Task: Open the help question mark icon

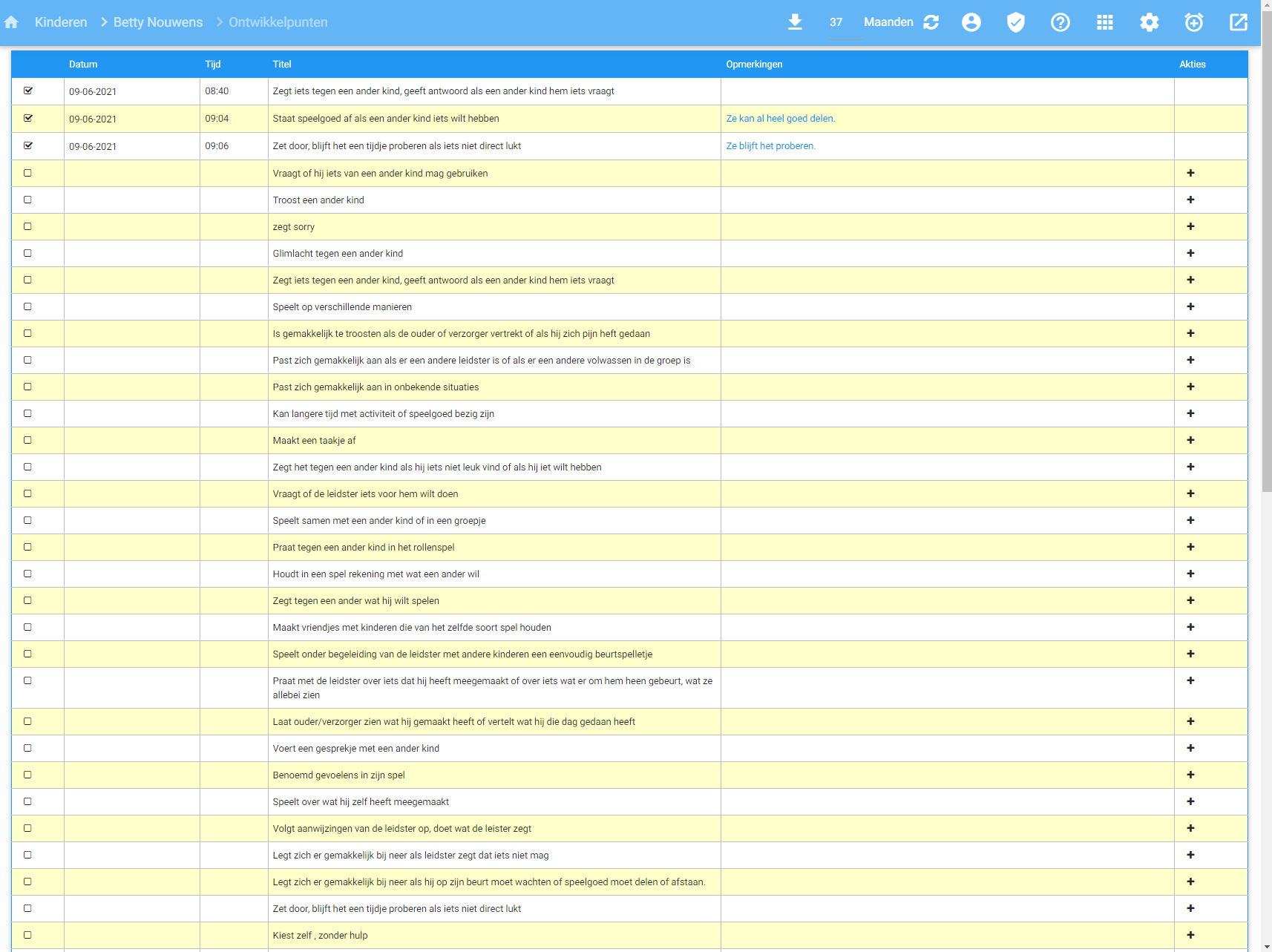Action: [1060, 22]
